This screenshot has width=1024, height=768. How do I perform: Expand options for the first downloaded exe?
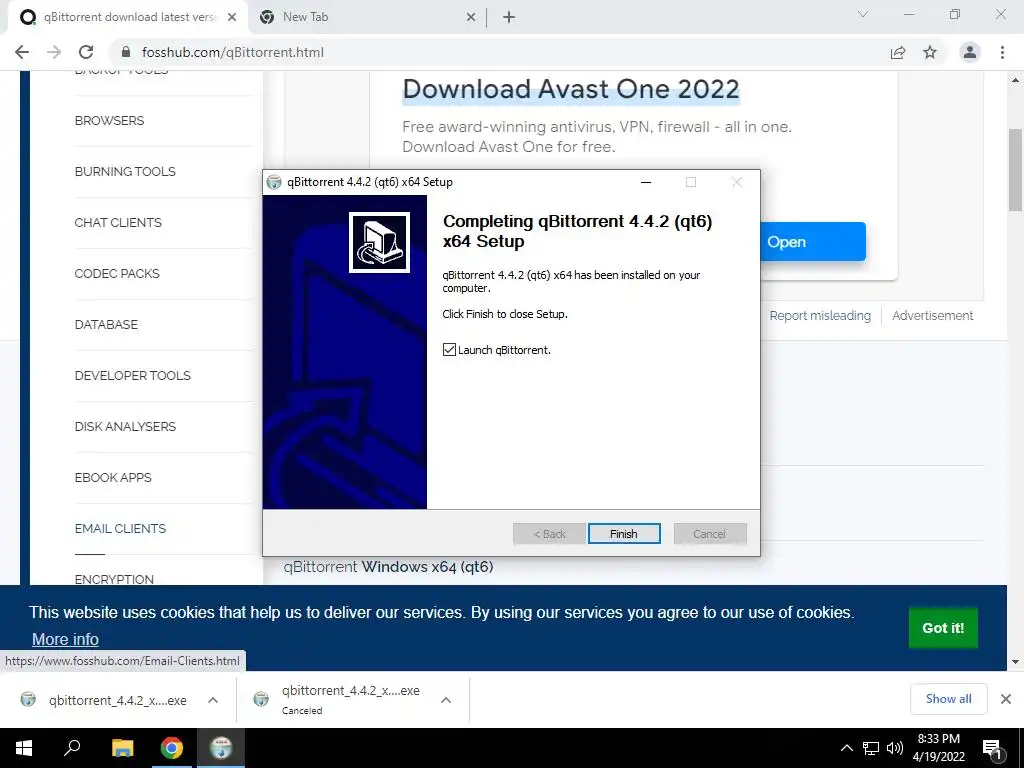[213, 700]
